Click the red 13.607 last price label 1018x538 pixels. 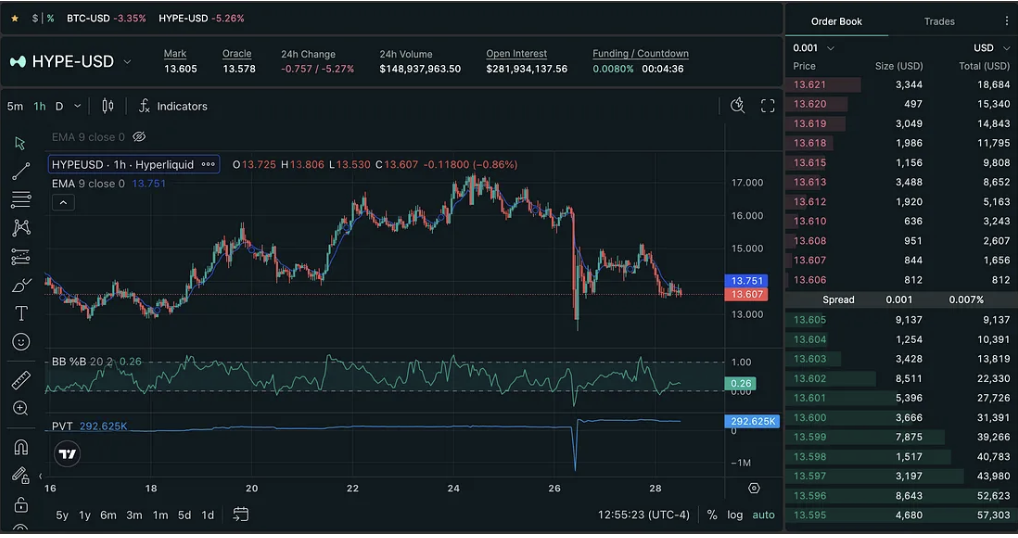tap(747, 295)
